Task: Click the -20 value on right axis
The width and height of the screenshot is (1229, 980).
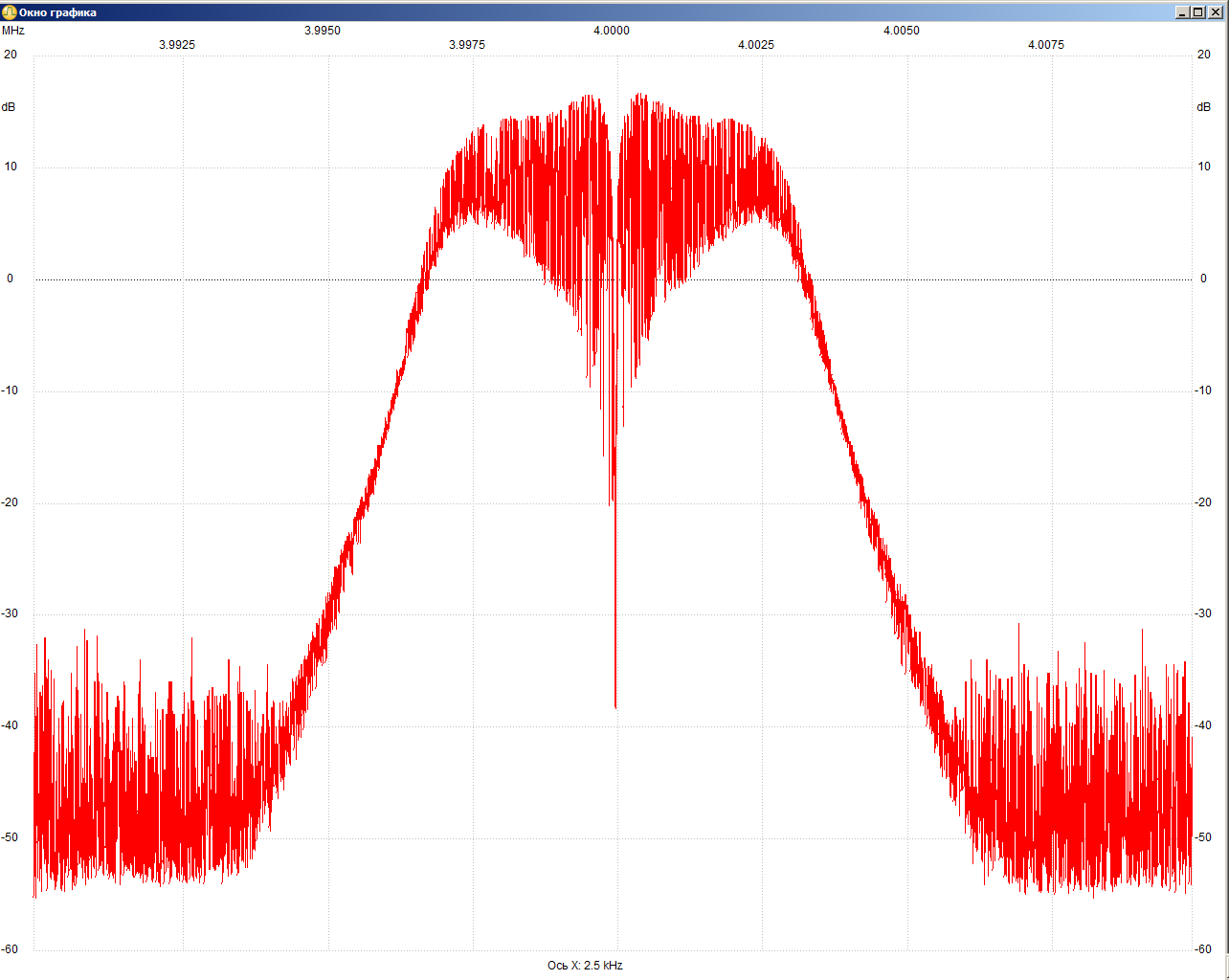Action: pyautogui.click(x=1203, y=502)
